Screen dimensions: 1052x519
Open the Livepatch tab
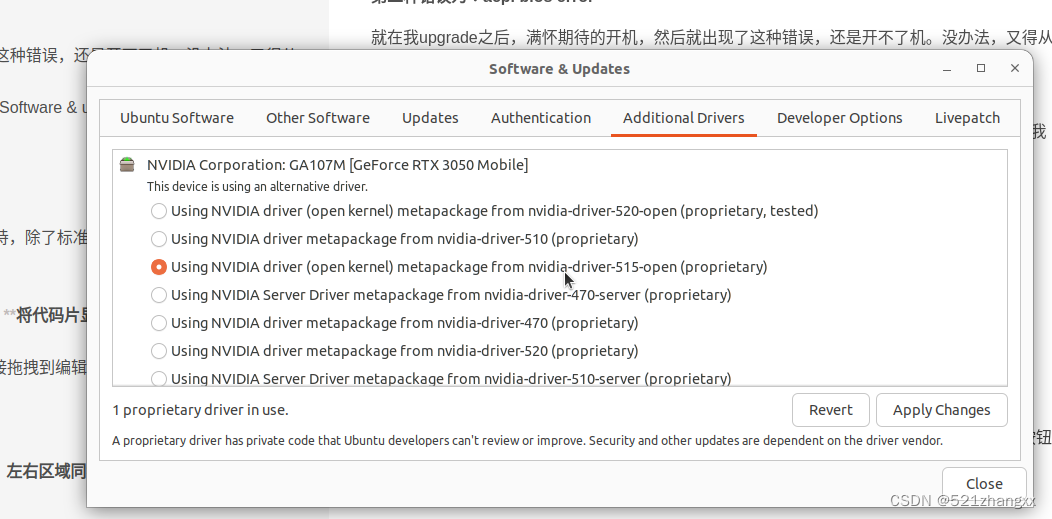967,118
